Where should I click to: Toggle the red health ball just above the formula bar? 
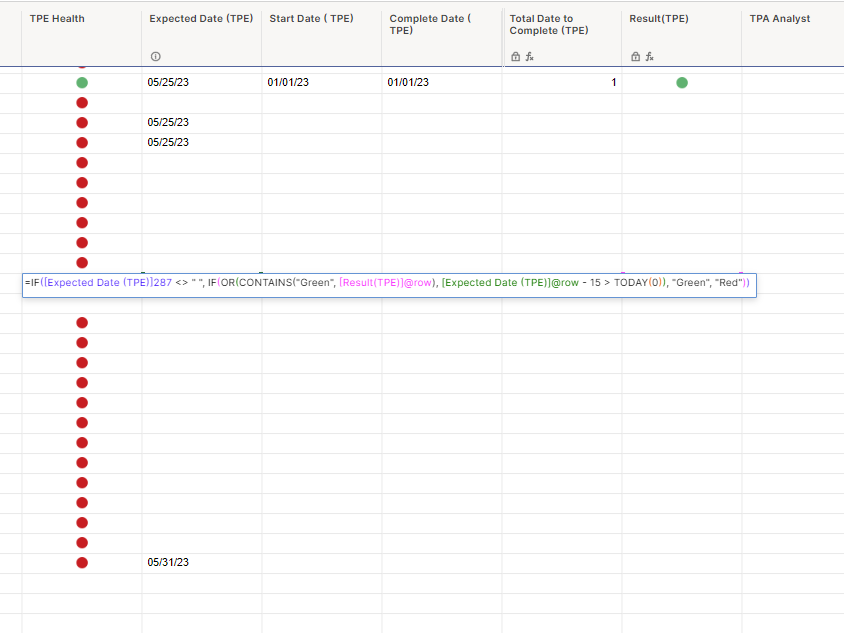[81, 262]
